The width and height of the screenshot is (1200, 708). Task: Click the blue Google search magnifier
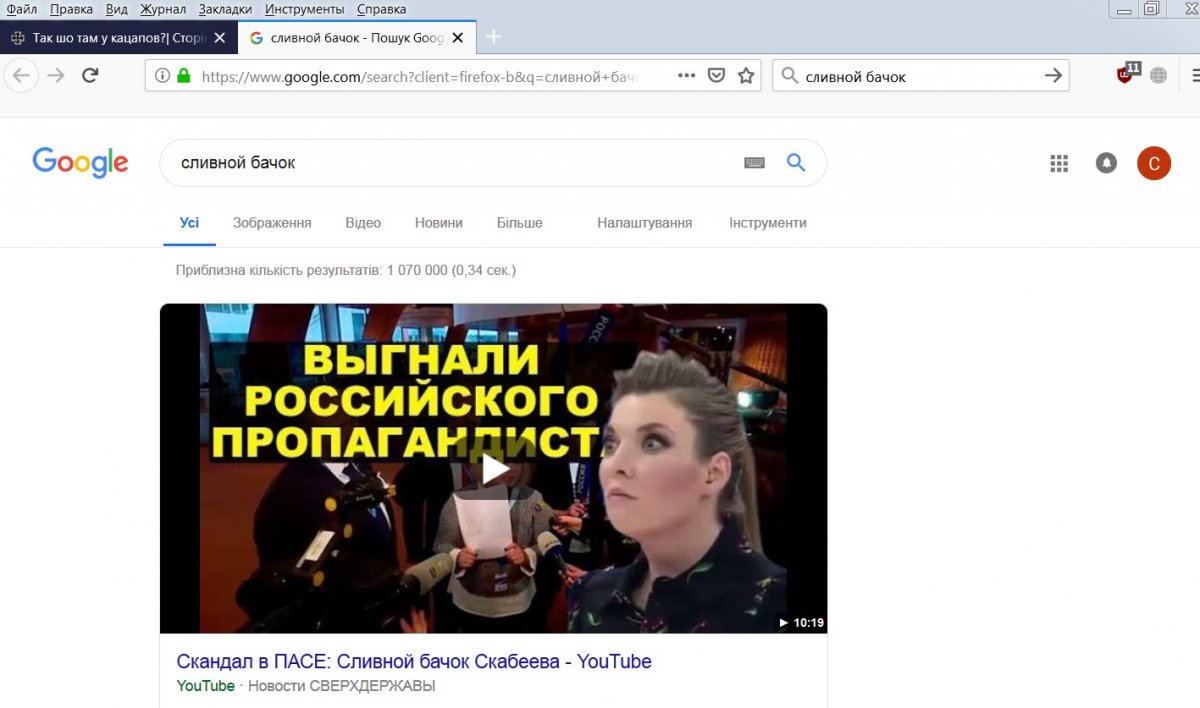coord(796,163)
